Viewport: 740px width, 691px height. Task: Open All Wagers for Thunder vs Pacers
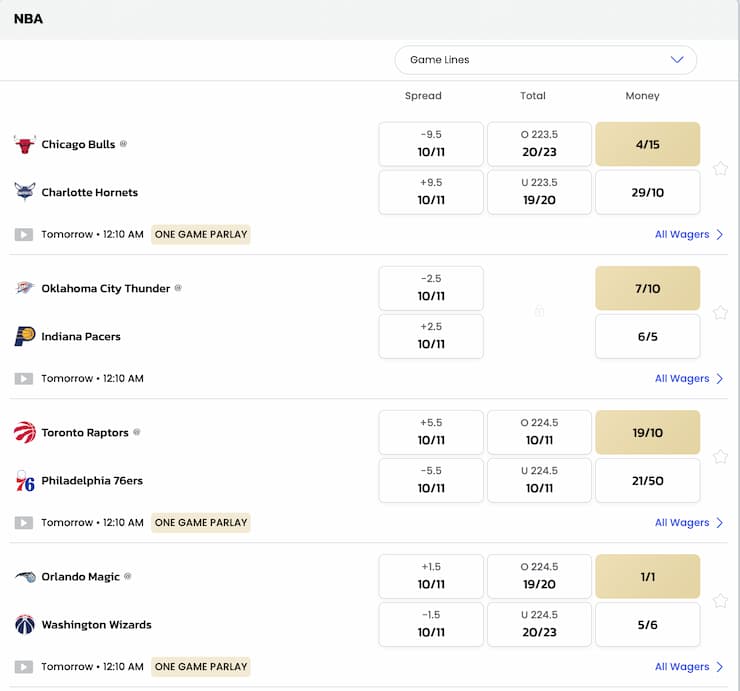(689, 379)
